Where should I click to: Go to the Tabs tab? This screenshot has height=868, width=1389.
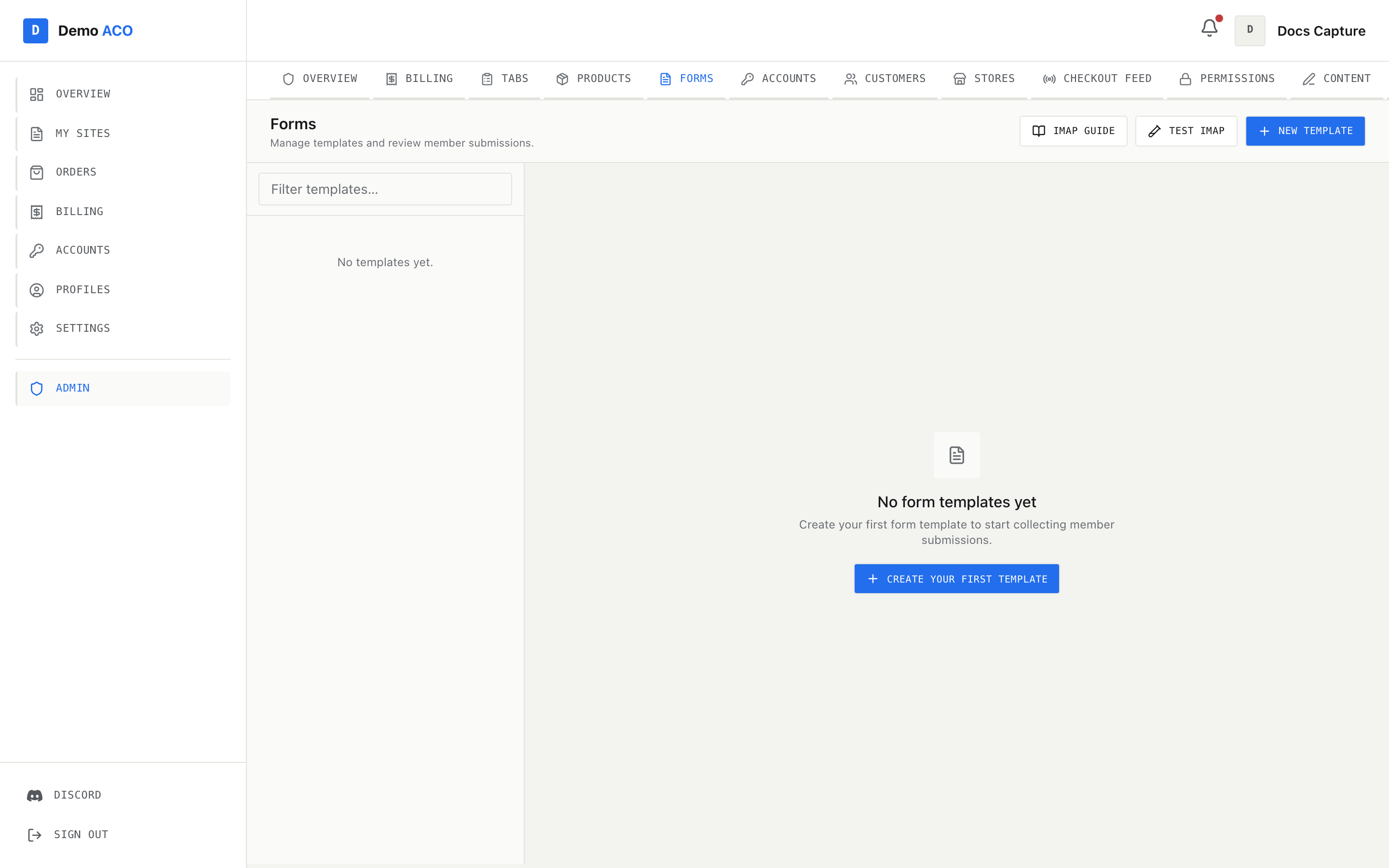point(504,79)
